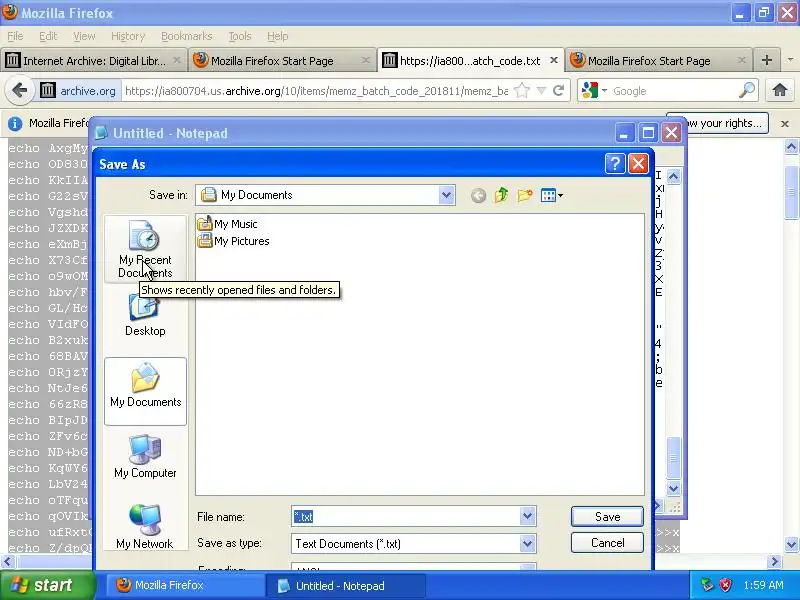Image resolution: width=800 pixels, height=600 pixels.
Task: Open Firefox File menu
Action: click(x=15, y=36)
